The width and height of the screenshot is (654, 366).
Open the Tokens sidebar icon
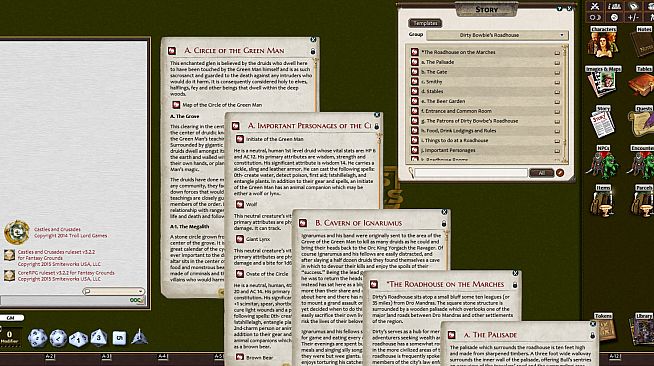tap(603, 328)
